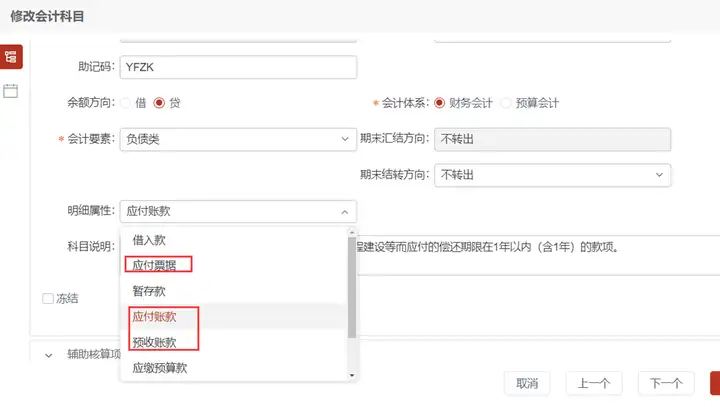
Task: Click the dropdown list scroll up arrow
Action: 352,232
